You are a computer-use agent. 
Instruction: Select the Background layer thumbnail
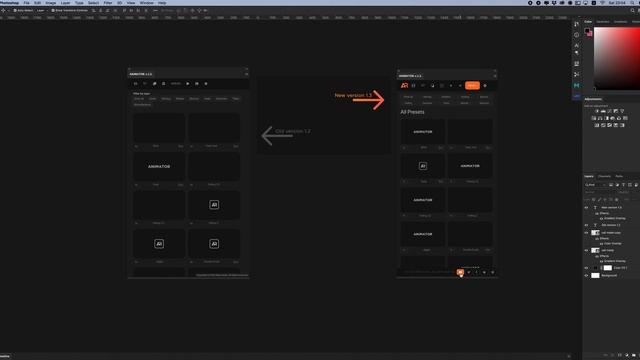coord(595,276)
